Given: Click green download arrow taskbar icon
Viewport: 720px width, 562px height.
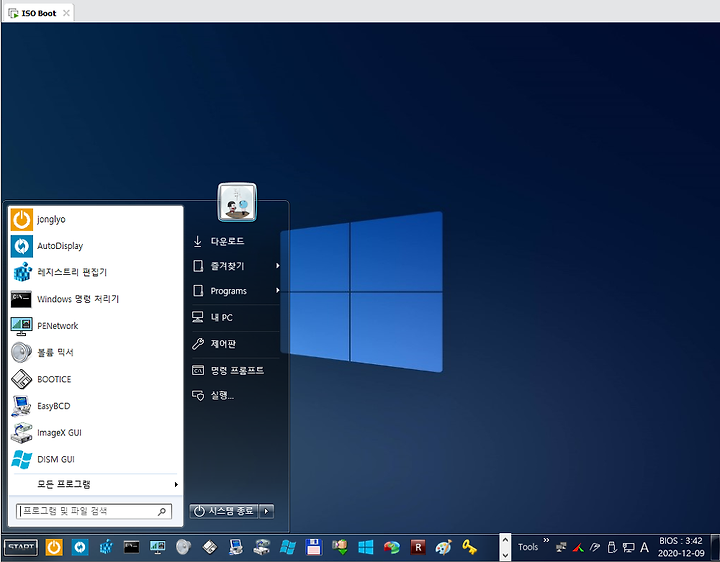Looking at the screenshot, I should [x=340, y=547].
